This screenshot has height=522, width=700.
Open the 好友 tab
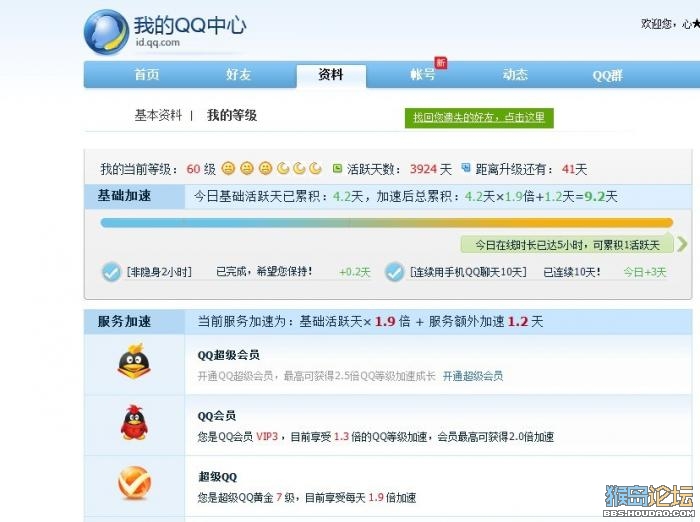point(238,74)
